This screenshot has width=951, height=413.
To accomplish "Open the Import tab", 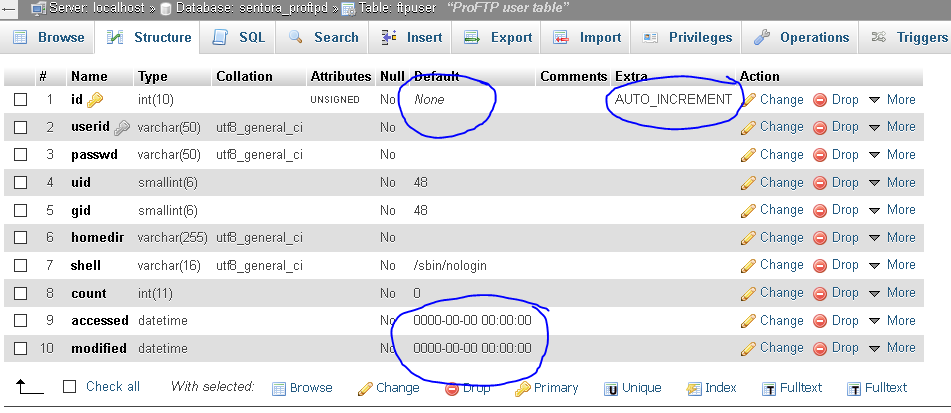I will pos(587,37).
